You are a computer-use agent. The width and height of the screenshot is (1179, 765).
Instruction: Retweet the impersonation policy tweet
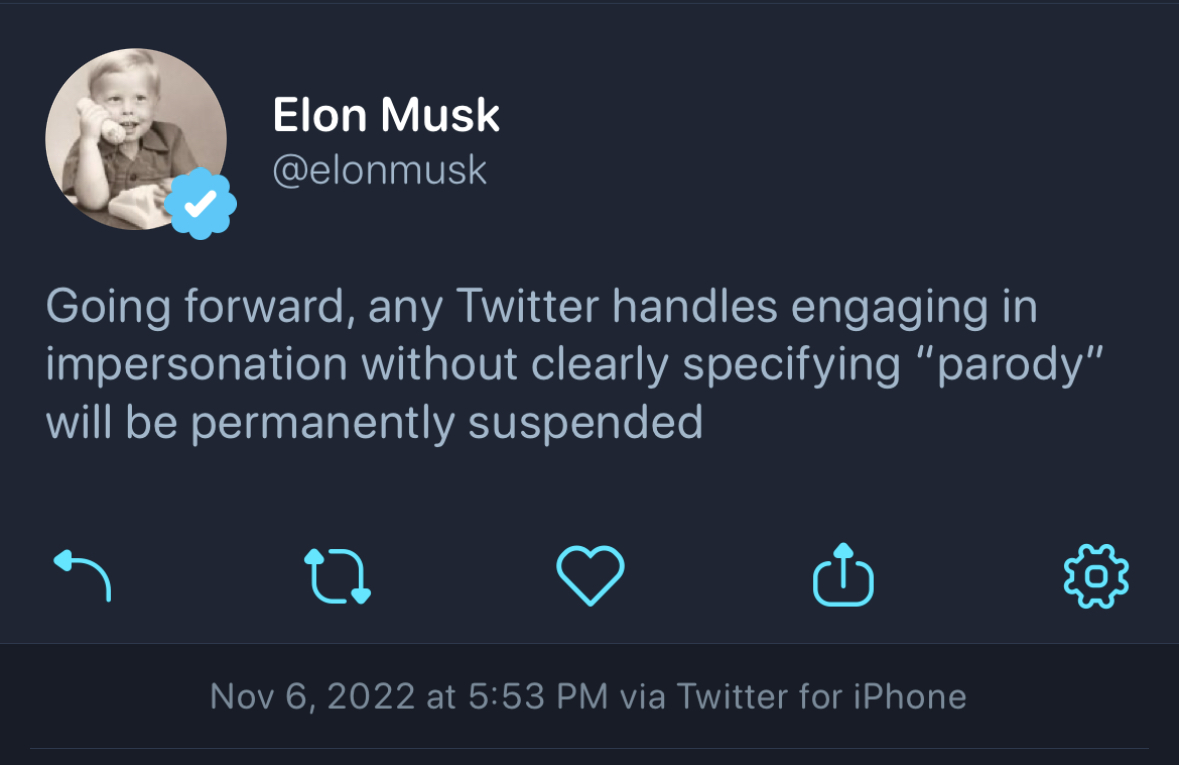tap(337, 574)
